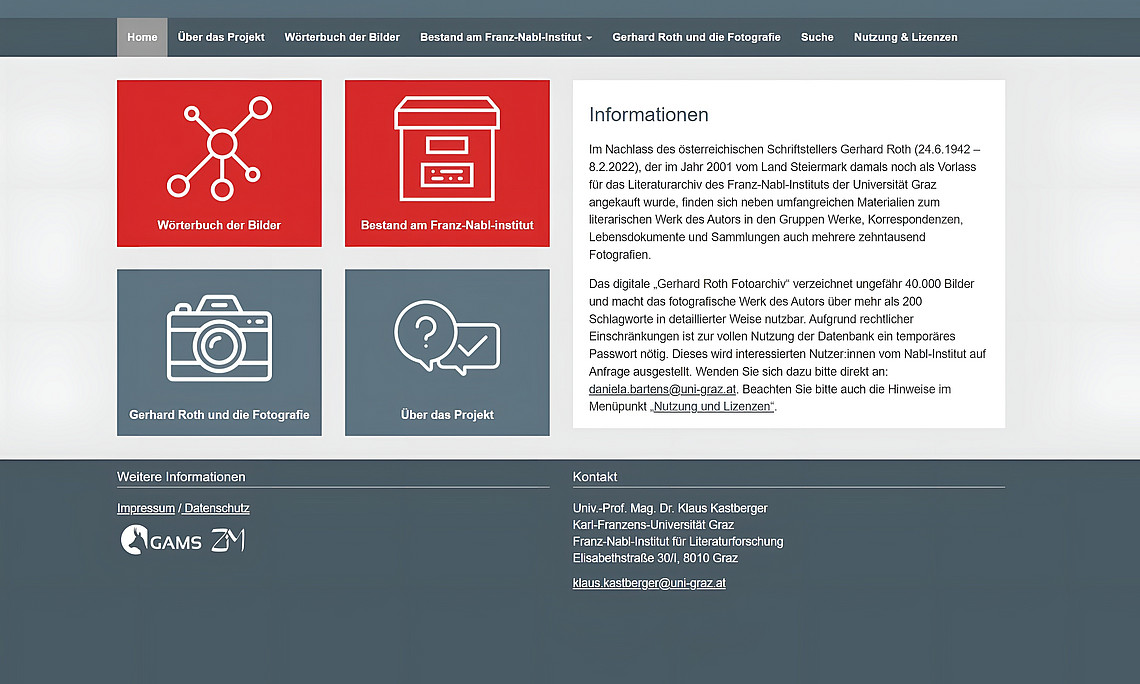Click the email link daniela.bartens@uni-graz.at
Viewport: 1140px width, 684px height.
pos(662,389)
